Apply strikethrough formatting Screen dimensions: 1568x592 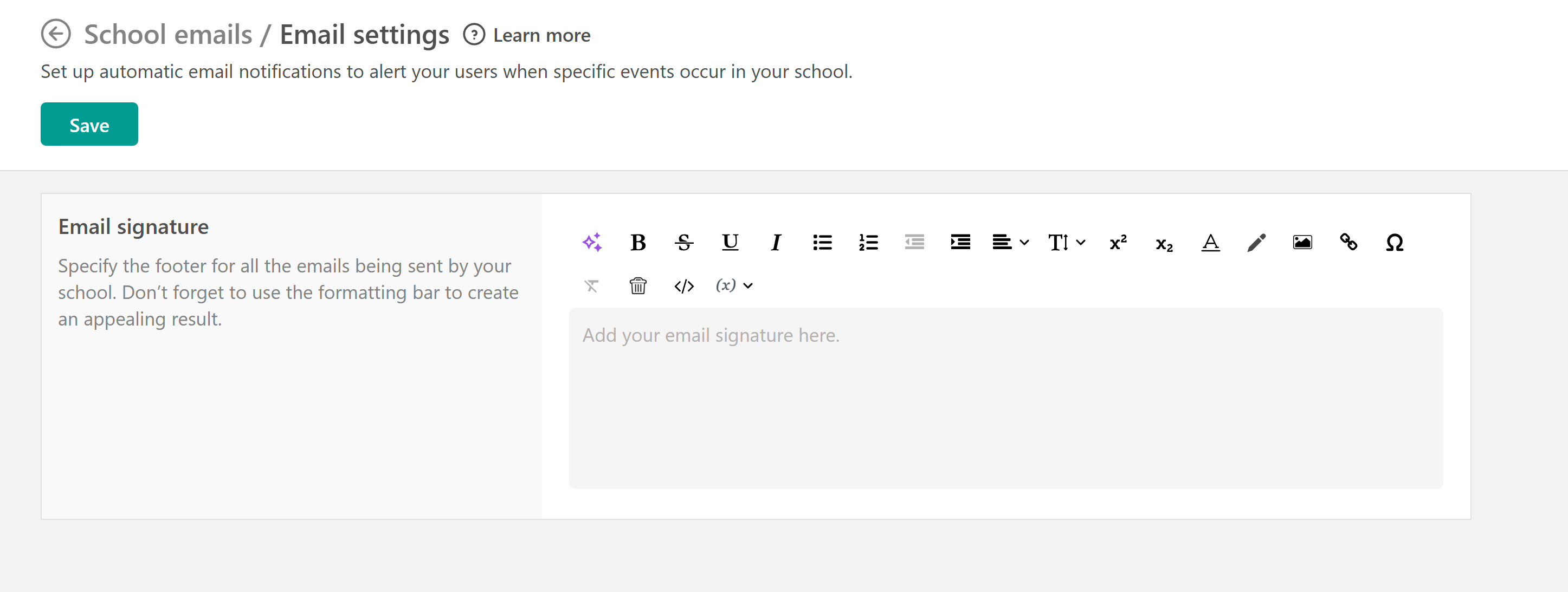point(683,242)
